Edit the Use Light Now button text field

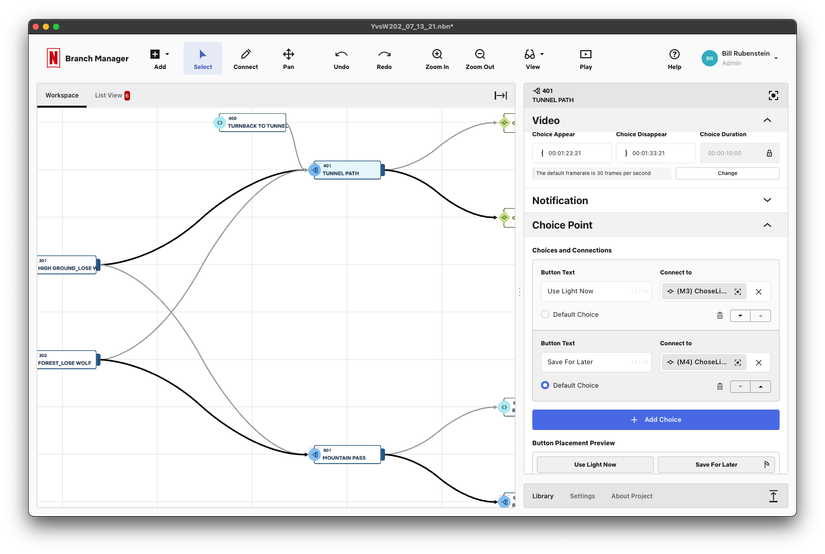point(596,291)
